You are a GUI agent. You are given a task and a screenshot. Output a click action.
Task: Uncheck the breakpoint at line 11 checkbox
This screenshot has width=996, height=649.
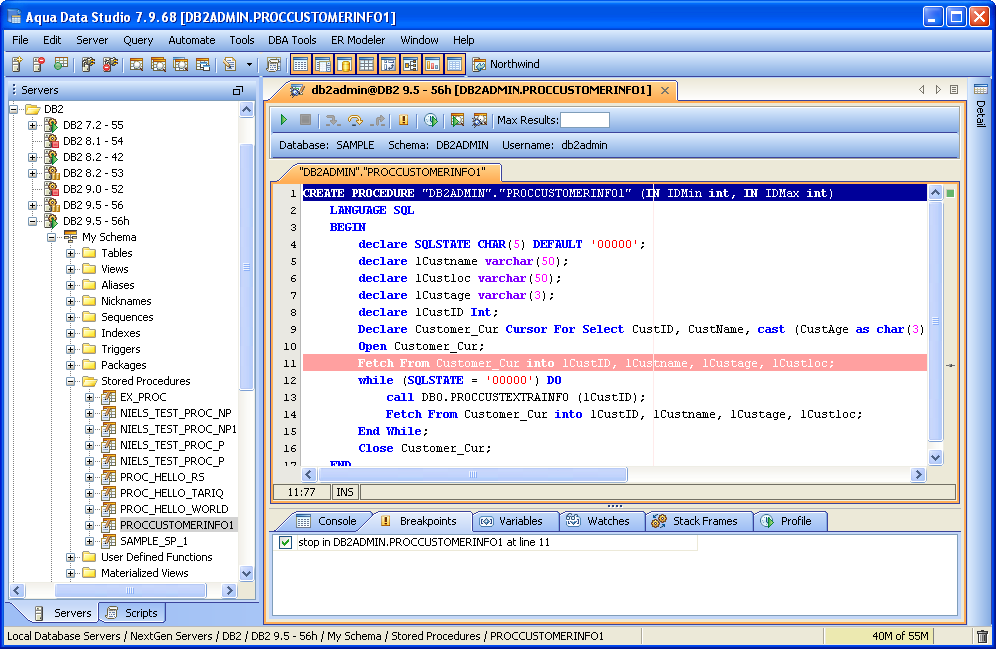tap(286, 542)
